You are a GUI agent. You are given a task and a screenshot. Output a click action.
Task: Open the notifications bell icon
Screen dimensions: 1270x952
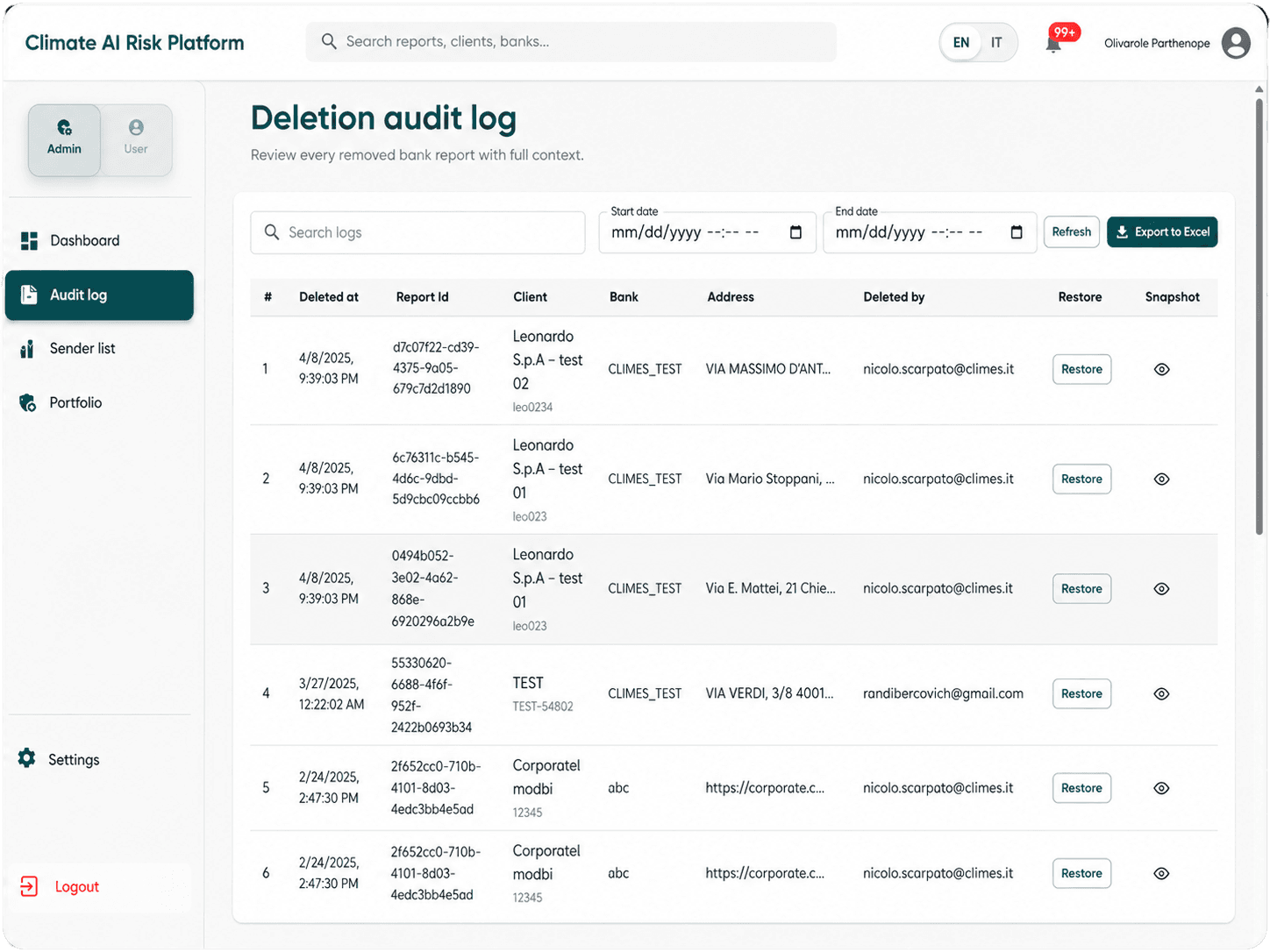pos(1053,44)
